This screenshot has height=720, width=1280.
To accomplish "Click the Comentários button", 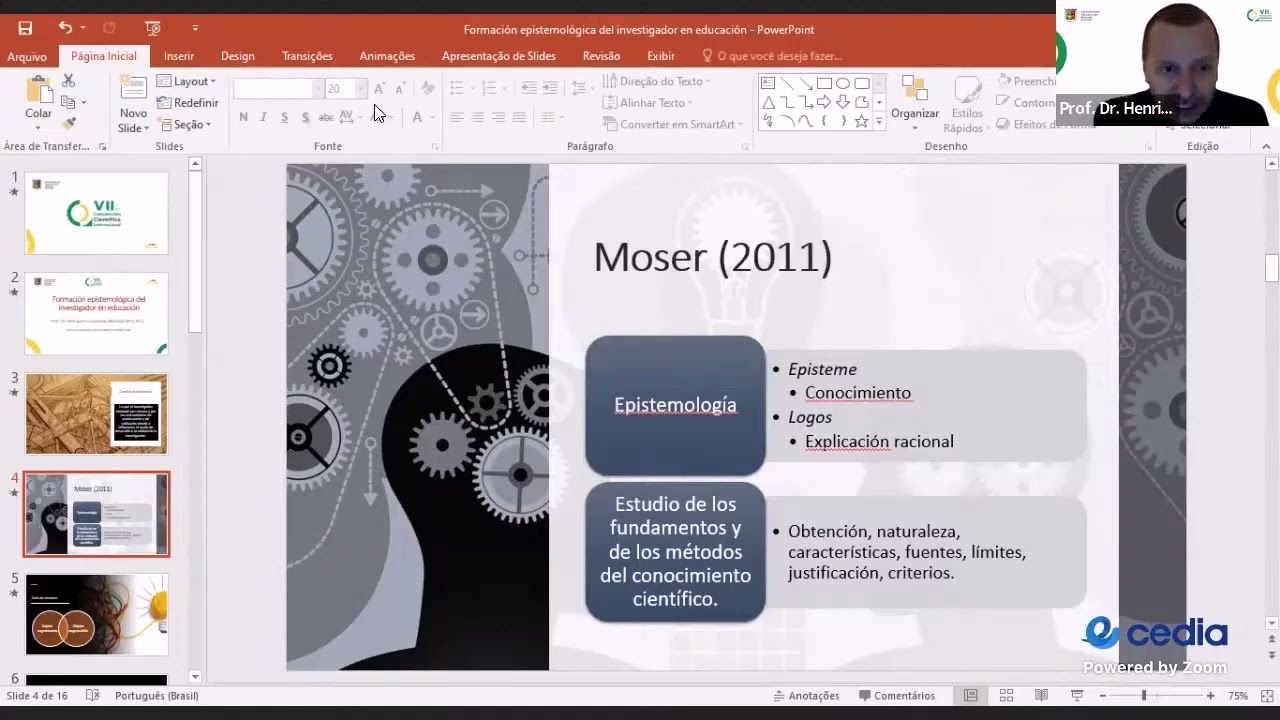I will tap(896, 695).
